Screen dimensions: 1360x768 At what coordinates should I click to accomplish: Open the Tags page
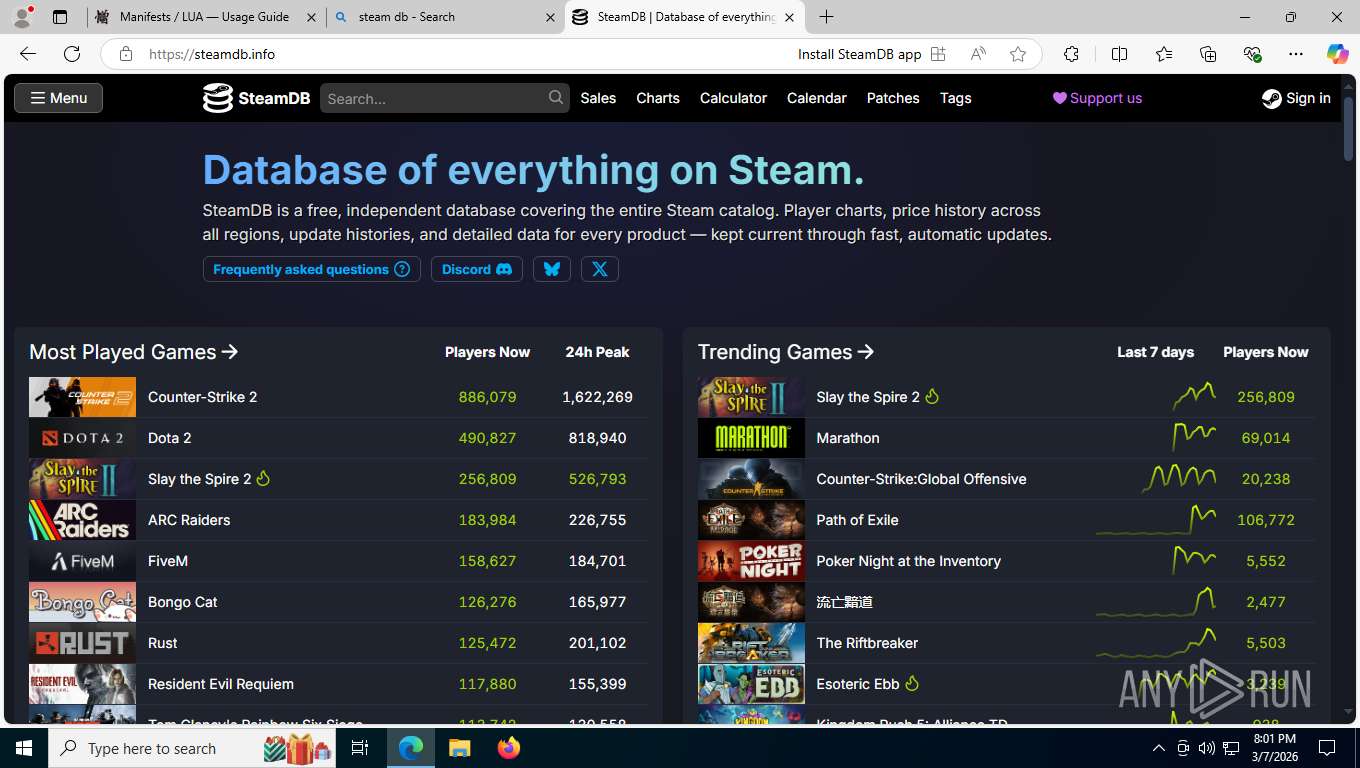(x=956, y=98)
